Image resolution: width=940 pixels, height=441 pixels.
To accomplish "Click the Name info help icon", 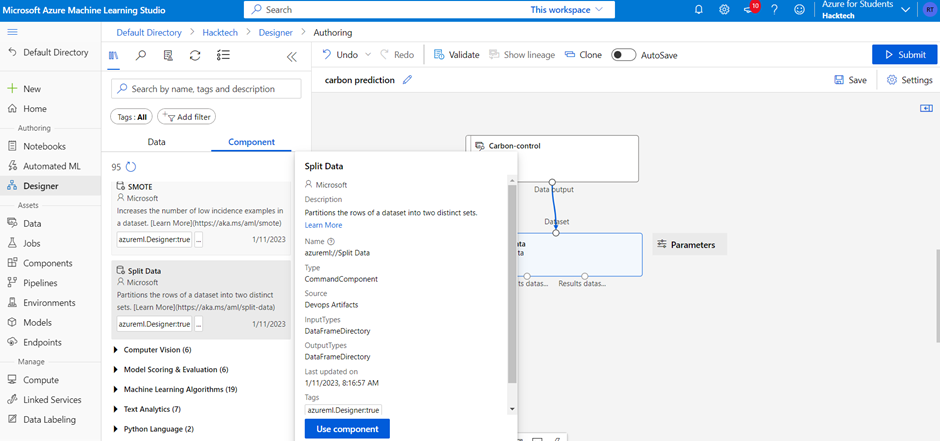I will pos(330,241).
